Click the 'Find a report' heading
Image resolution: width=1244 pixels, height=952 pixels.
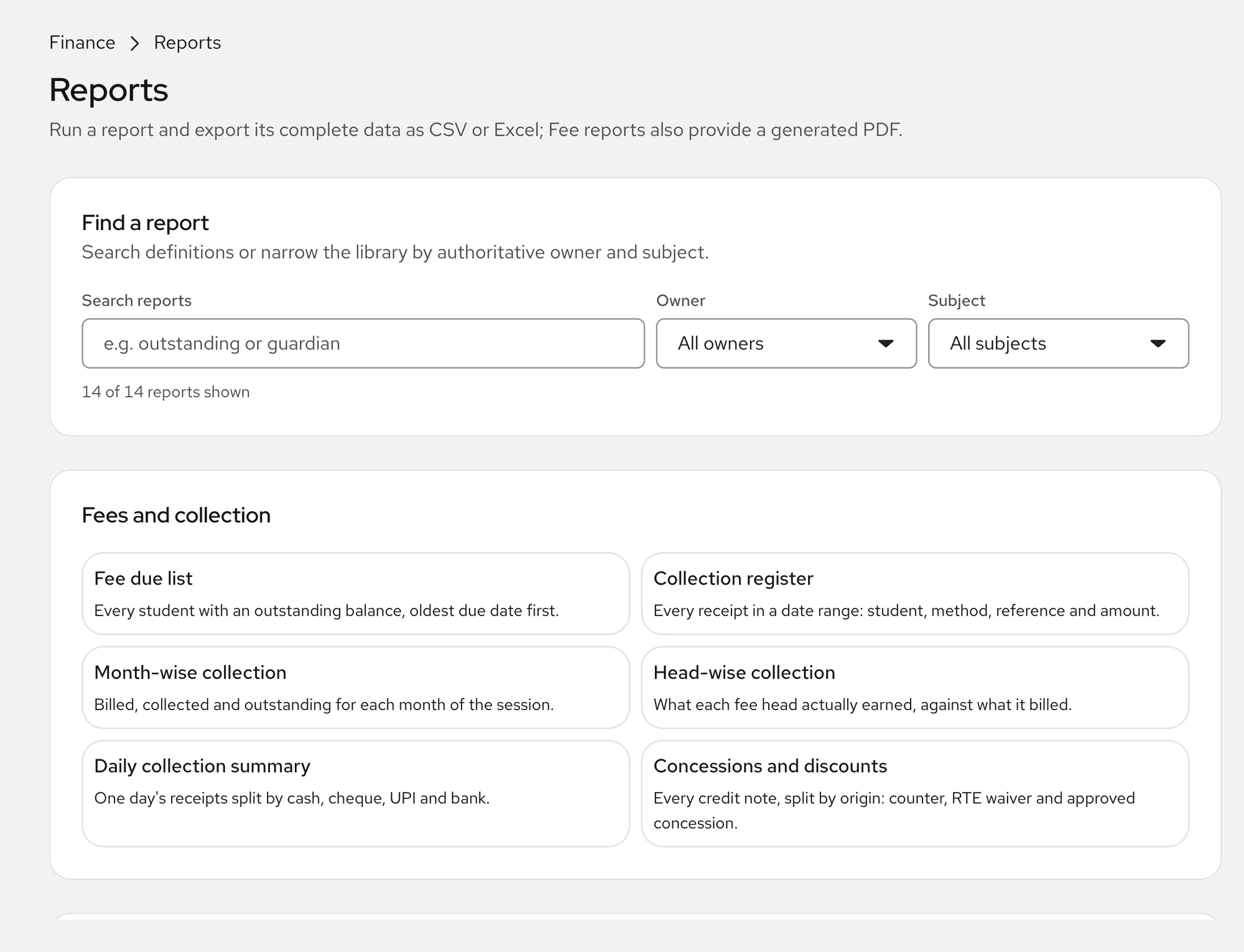click(x=145, y=223)
